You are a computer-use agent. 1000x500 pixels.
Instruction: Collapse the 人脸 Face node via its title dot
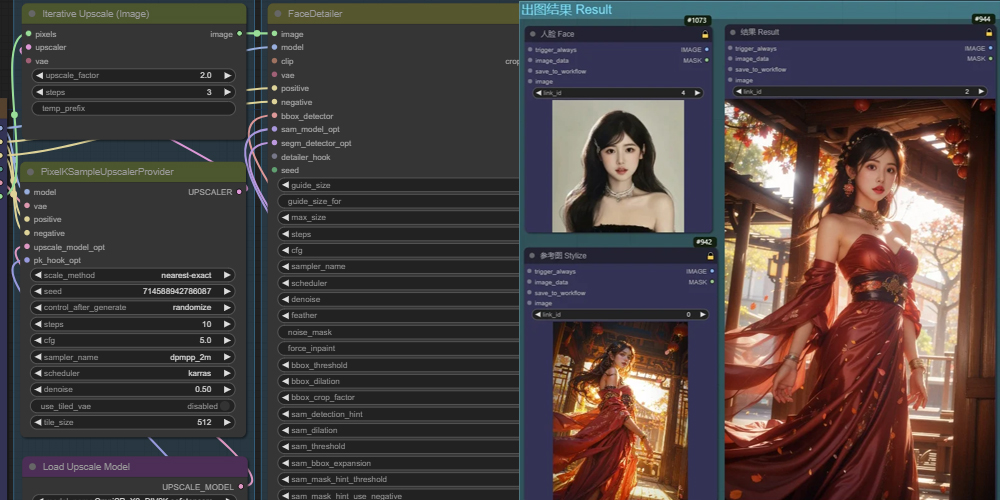coord(533,34)
